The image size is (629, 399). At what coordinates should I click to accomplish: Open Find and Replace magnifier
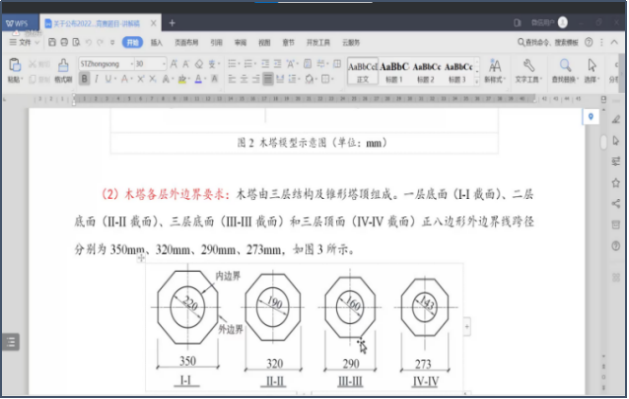pos(565,65)
